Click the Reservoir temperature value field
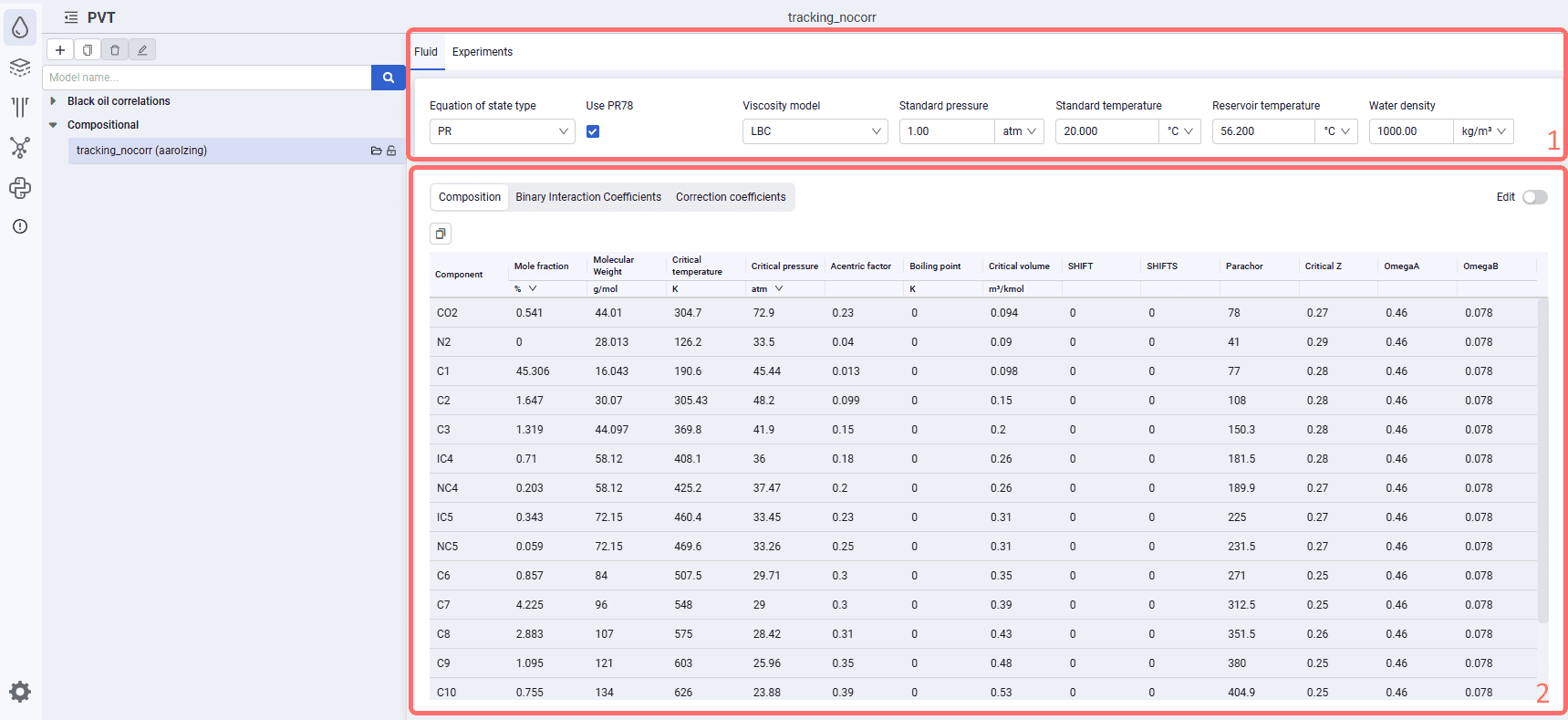Screen dimensions: 1568x720 coord(1264,131)
